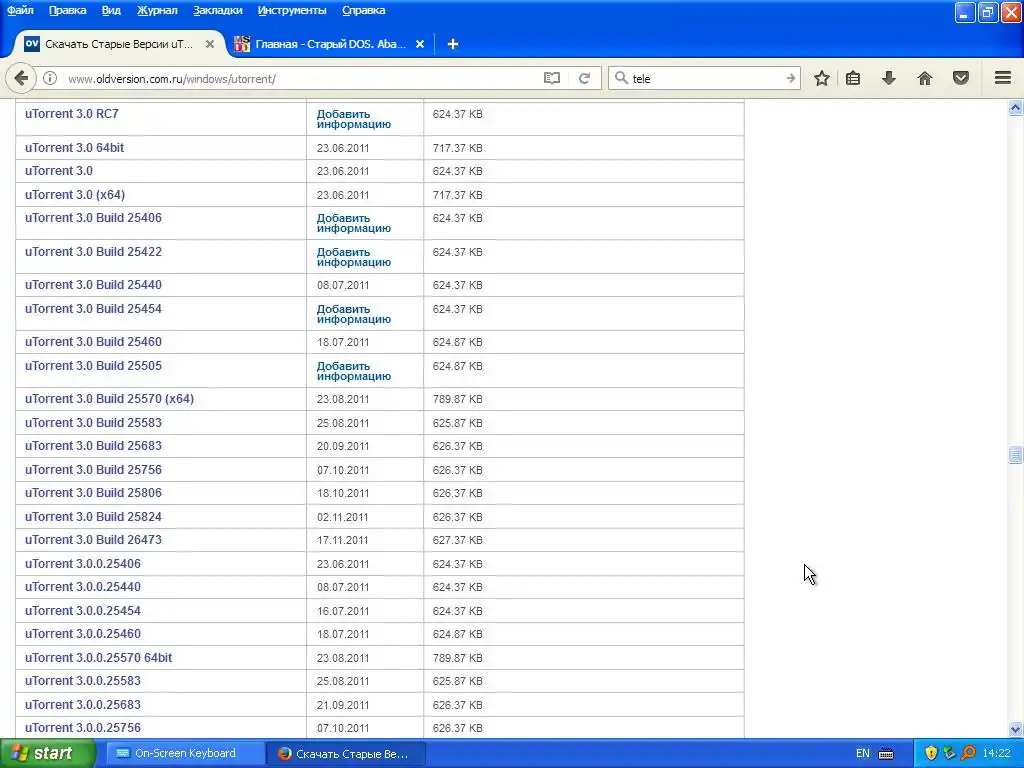This screenshot has height=768, width=1024.
Task: Open uTorrent 3.0 Build 25440 link
Action: tap(93, 285)
